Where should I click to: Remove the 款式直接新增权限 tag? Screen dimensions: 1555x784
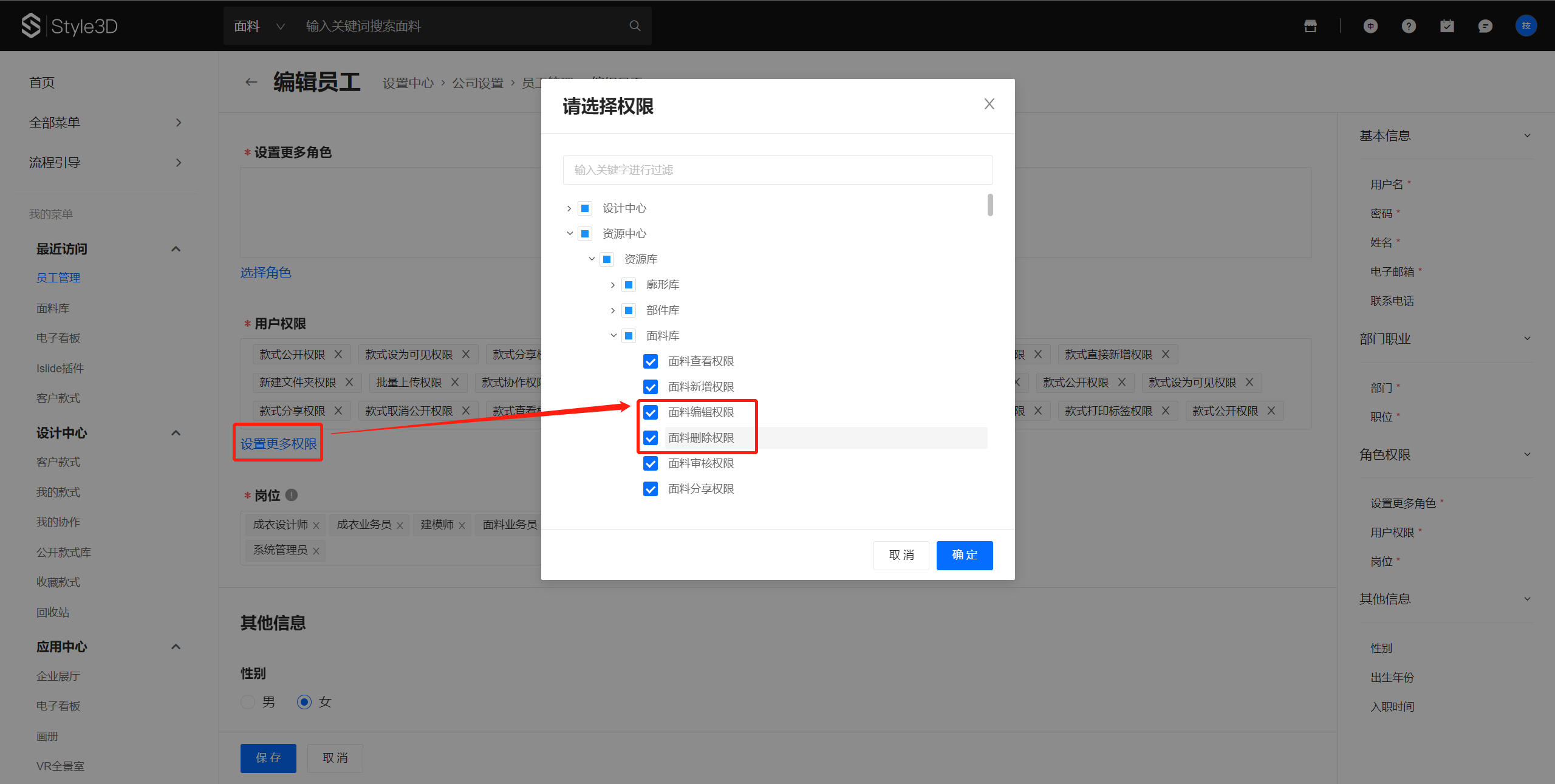click(1166, 354)
